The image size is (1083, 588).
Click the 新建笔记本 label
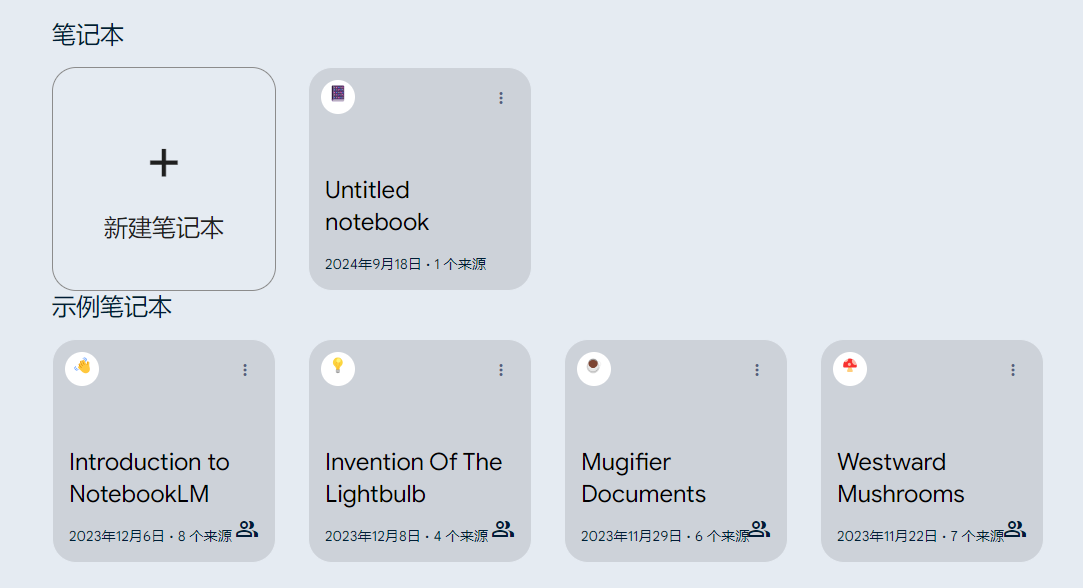coord(164,228)
